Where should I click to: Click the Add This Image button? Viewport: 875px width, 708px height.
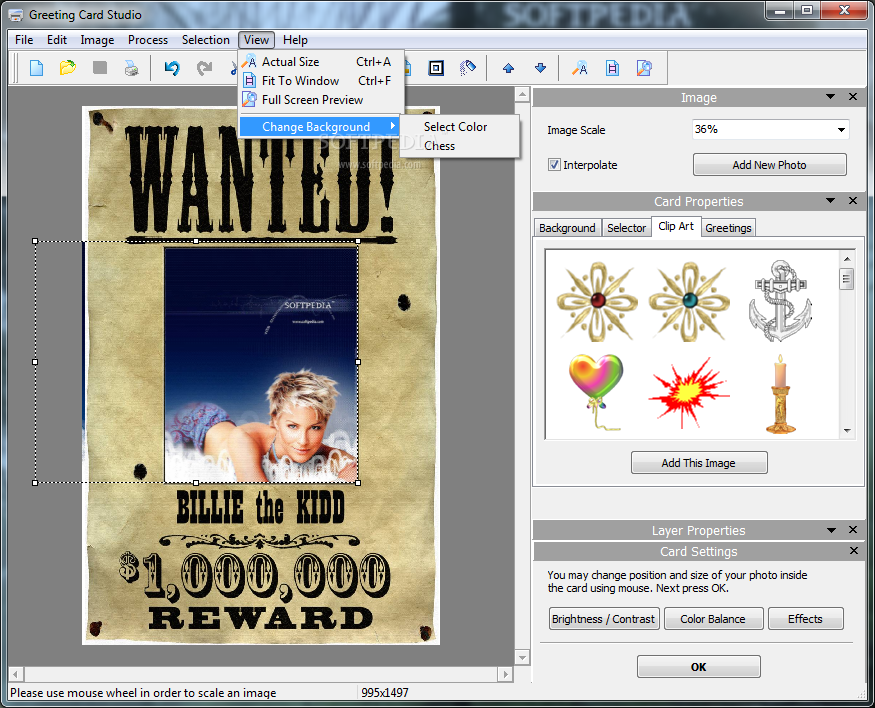[x=699, y=463]
